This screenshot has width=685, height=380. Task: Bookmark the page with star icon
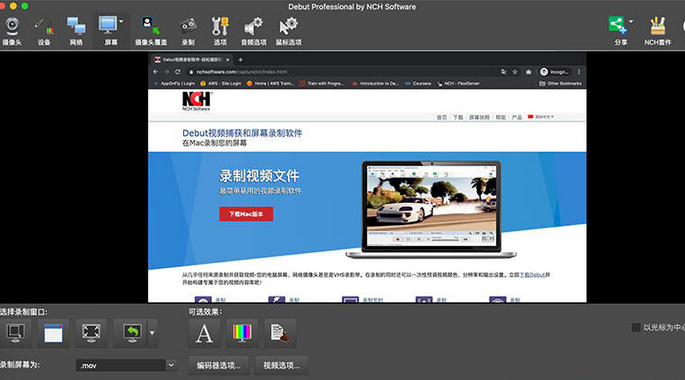515,72
